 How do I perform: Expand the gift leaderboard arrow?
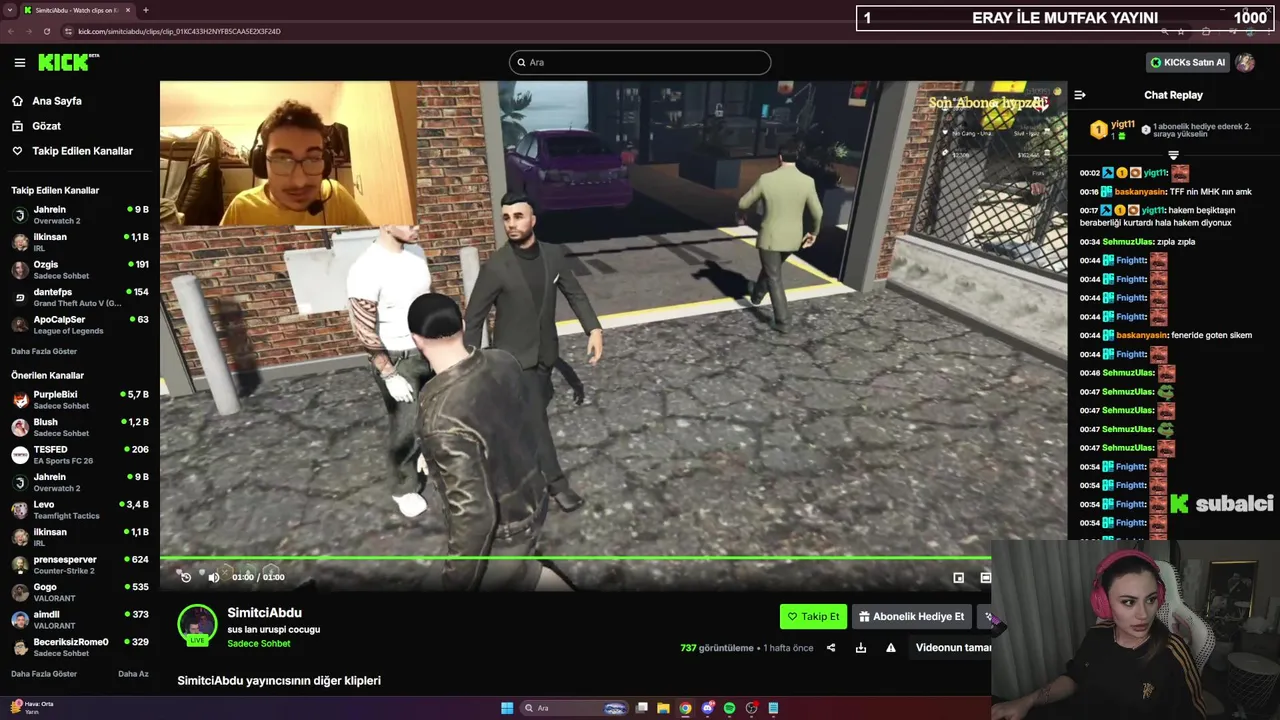click(1173, 155)
